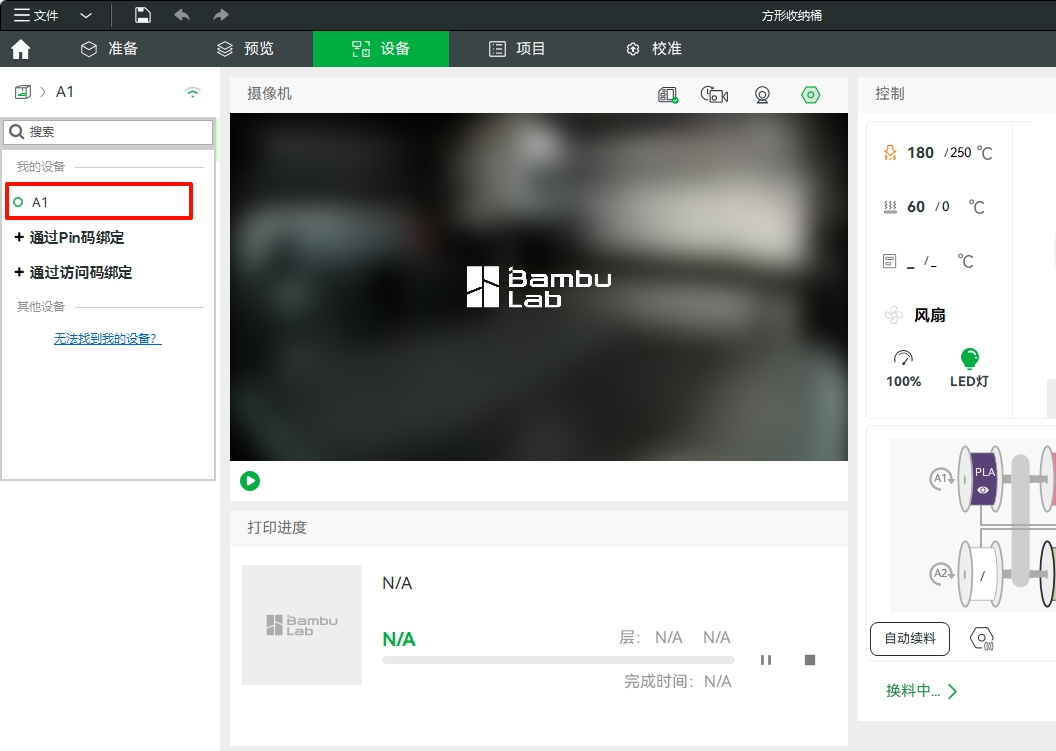The image size is (1056, 751).
Task: Open the 设备 tab
Action: [x=381, y=48]
